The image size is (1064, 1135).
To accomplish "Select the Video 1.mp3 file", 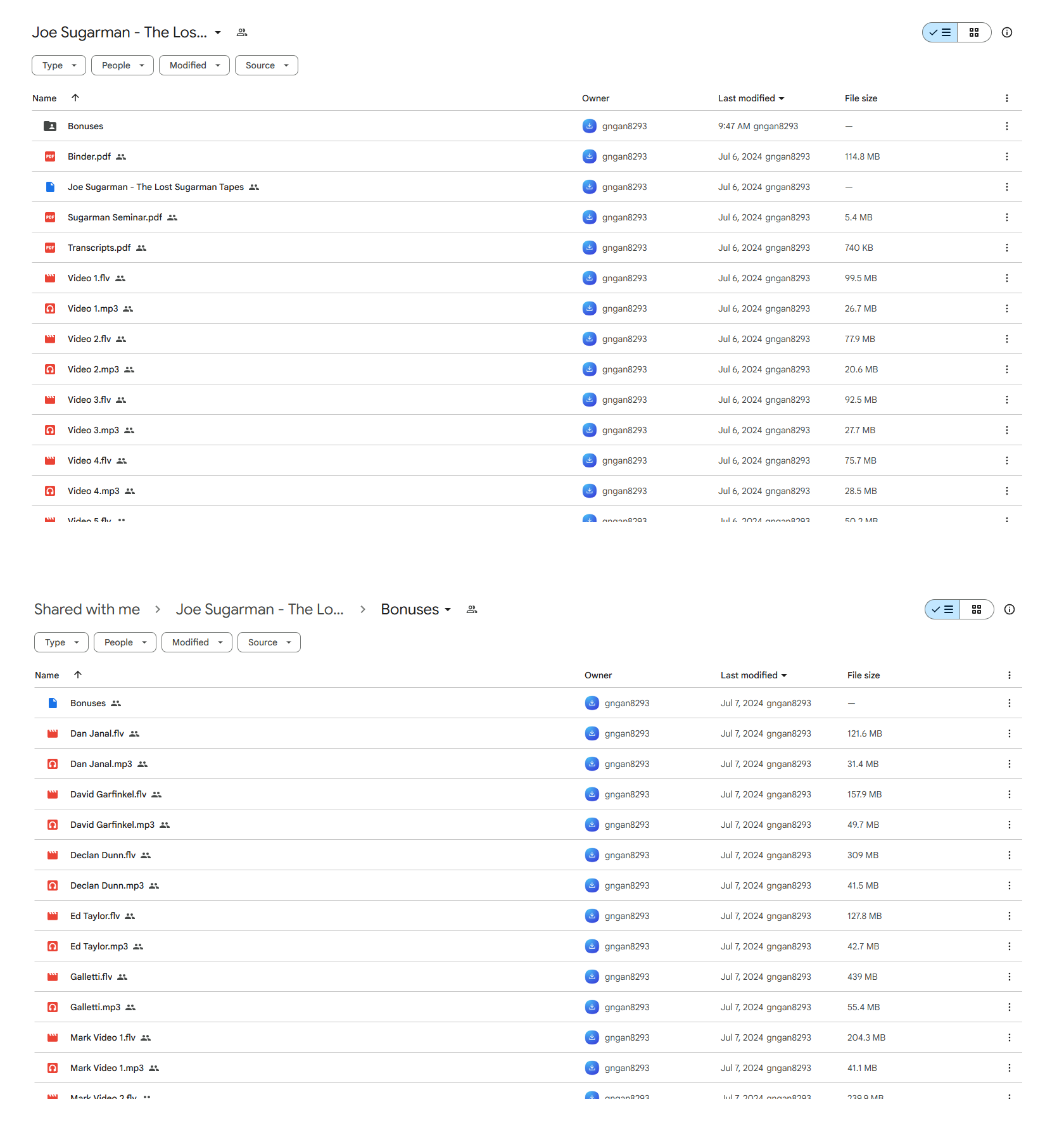I will pos(527,308).
